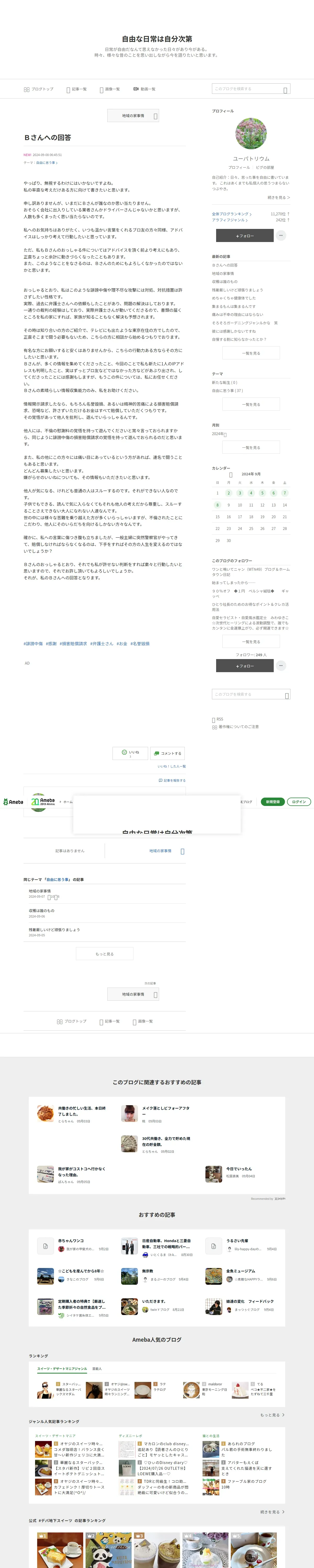
Task: Open recent article 痛みは不幸の理由にはならない
Action: click(x=238, y=315)
